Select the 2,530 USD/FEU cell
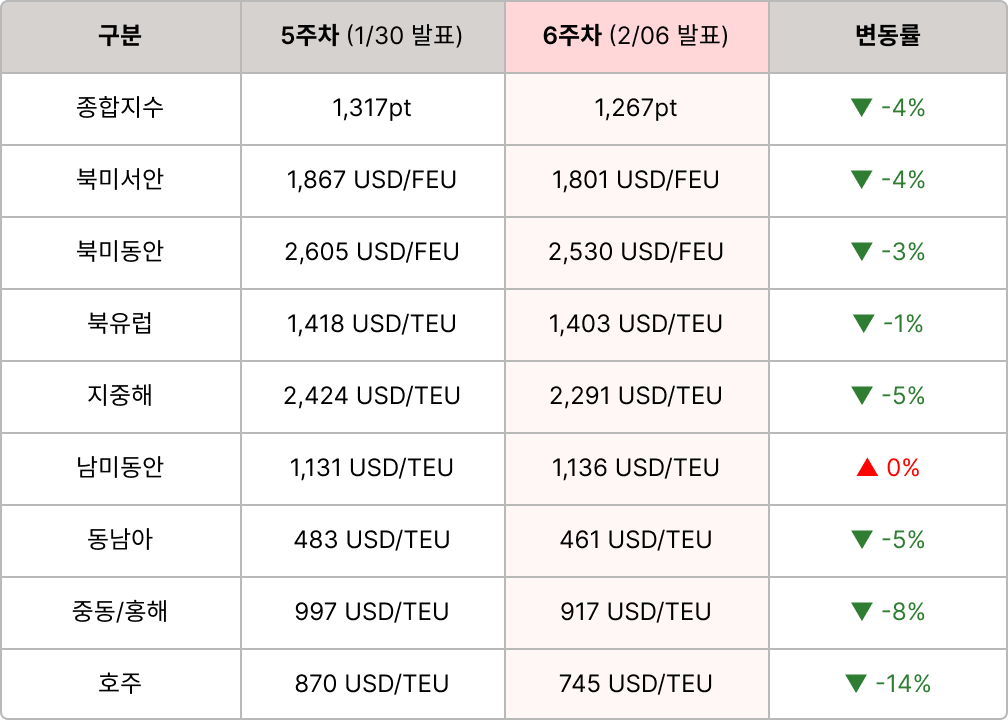The width and height of the screenshot is (1008, 720). 636,252
